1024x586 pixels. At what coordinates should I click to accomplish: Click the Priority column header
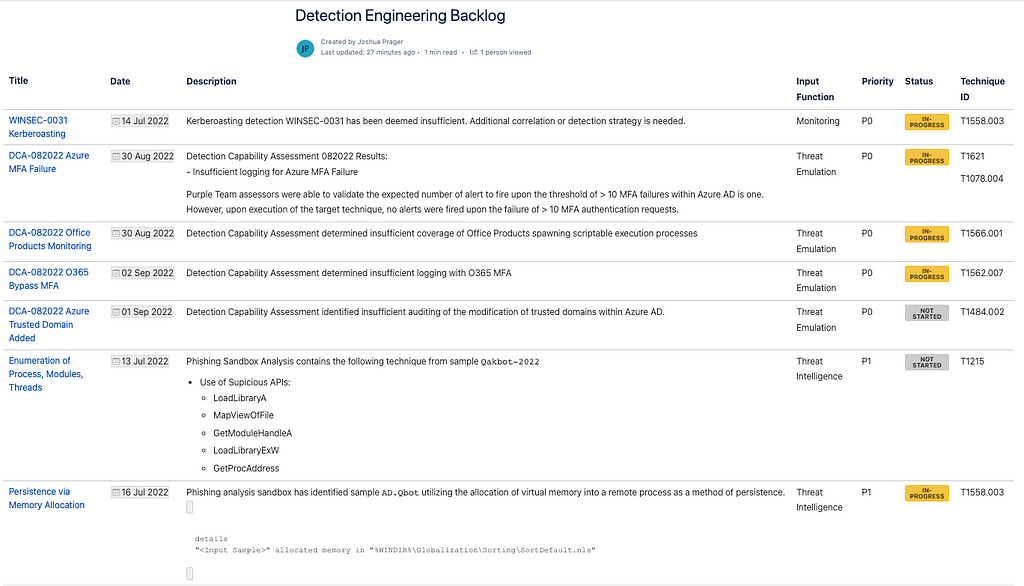pyautogui.click(x=877, y=82)
